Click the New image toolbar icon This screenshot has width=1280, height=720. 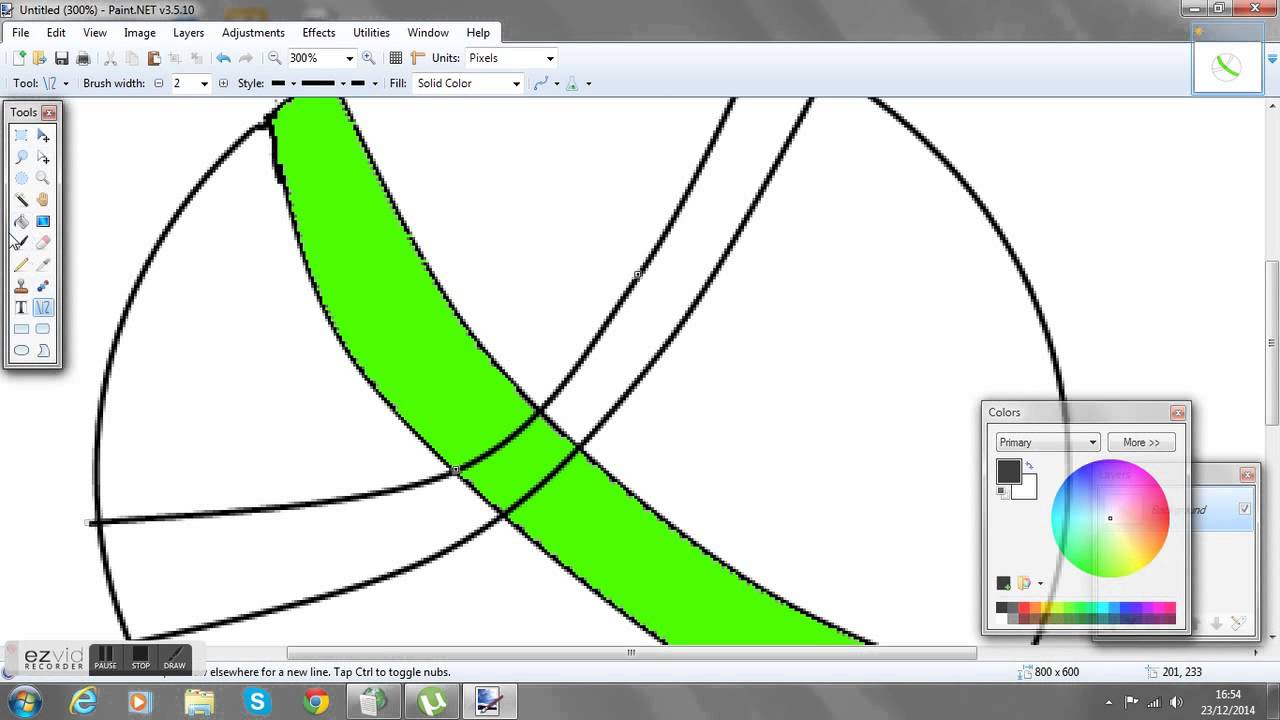20,58
